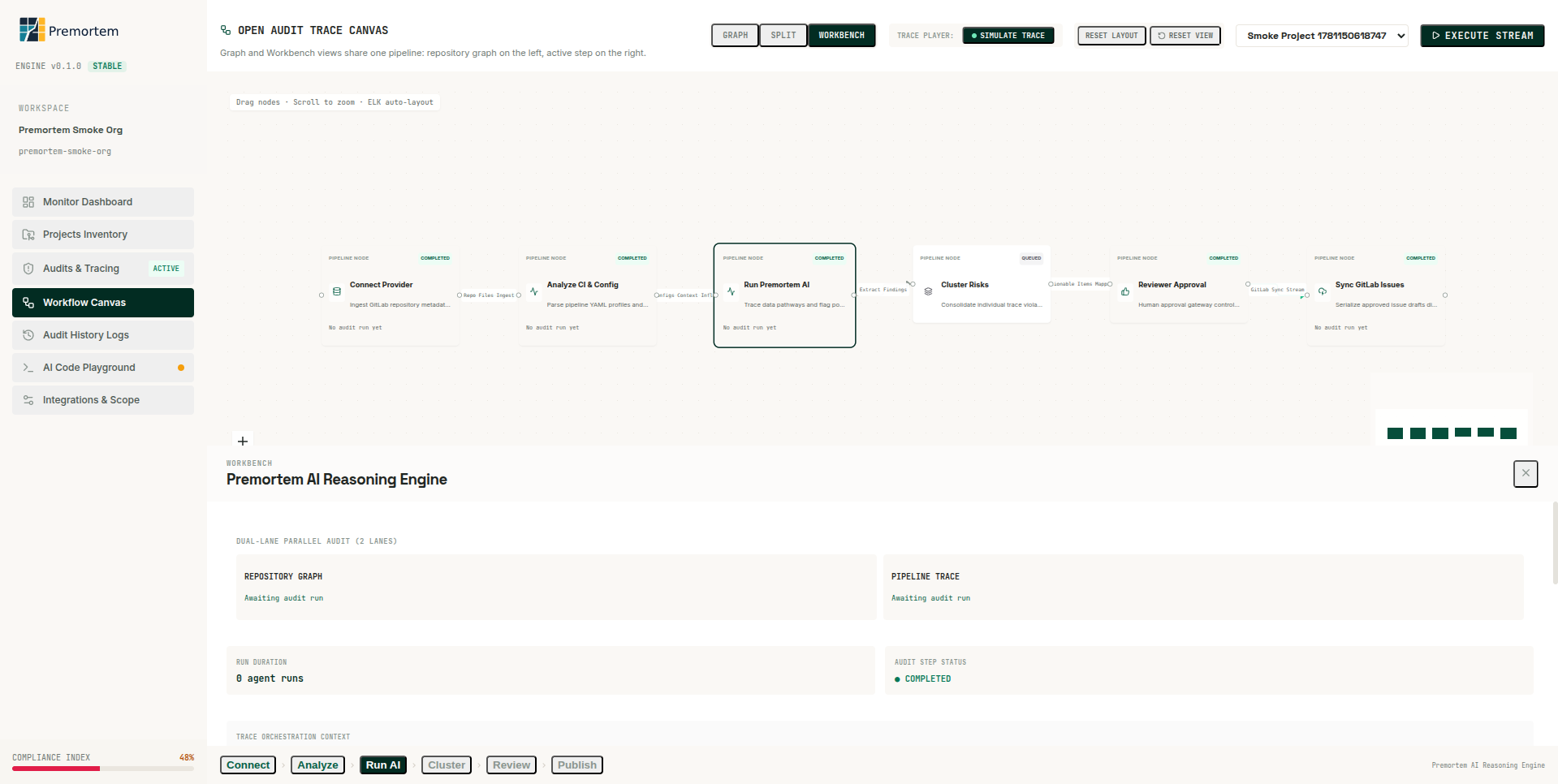
Task: Go to the Review pipeline step
Action: [511, 765]
